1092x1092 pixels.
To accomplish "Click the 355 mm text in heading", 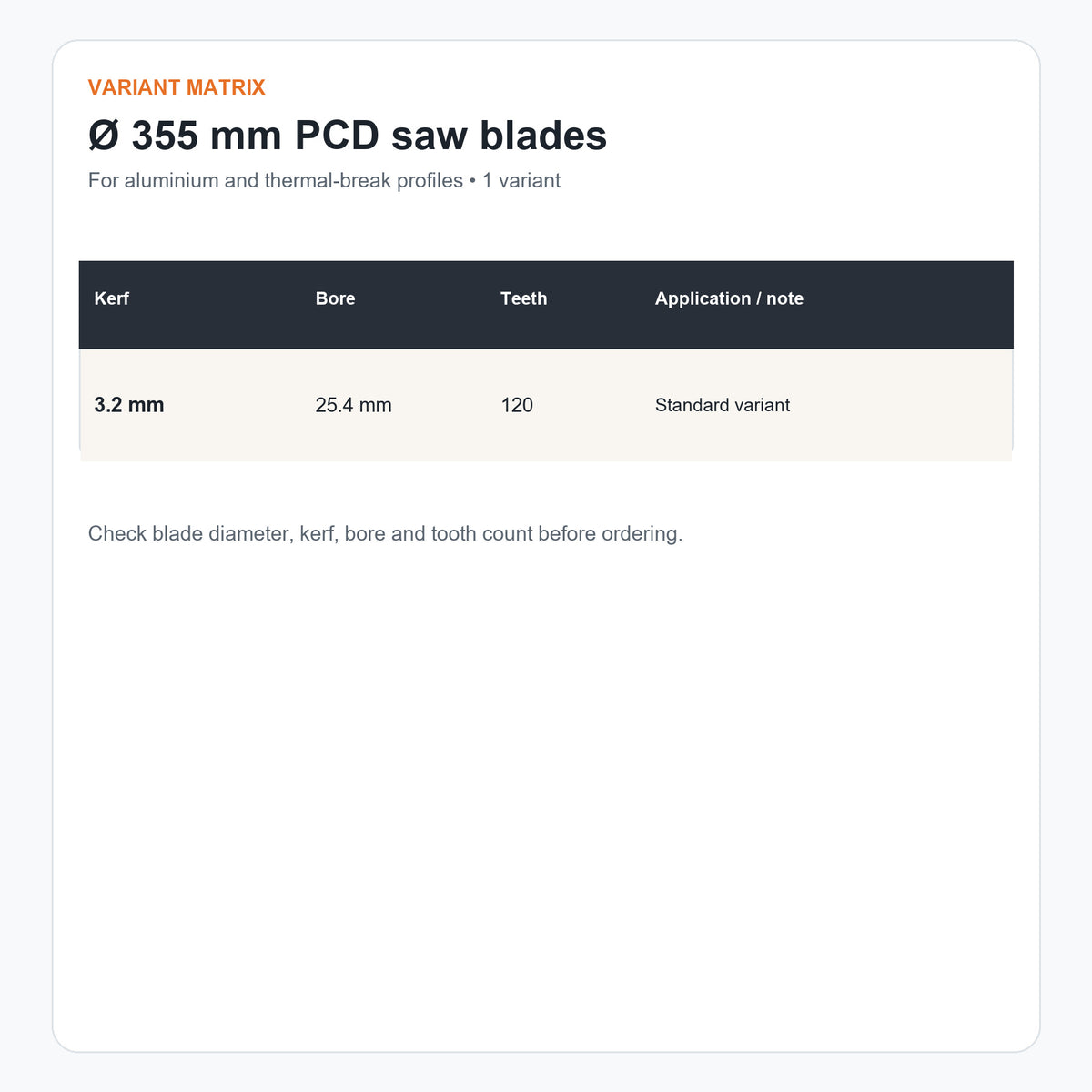I will click(x=207, y=136).
